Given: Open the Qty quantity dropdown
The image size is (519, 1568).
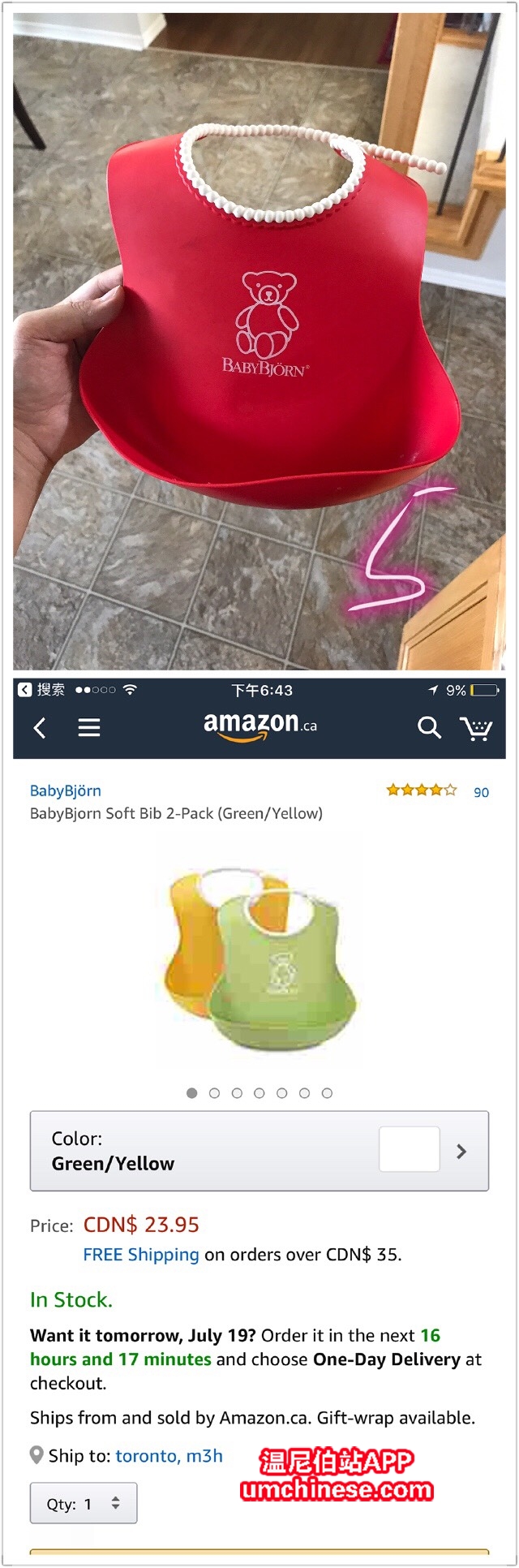Looking at the screenshot, I should (x=84, y=1503).
